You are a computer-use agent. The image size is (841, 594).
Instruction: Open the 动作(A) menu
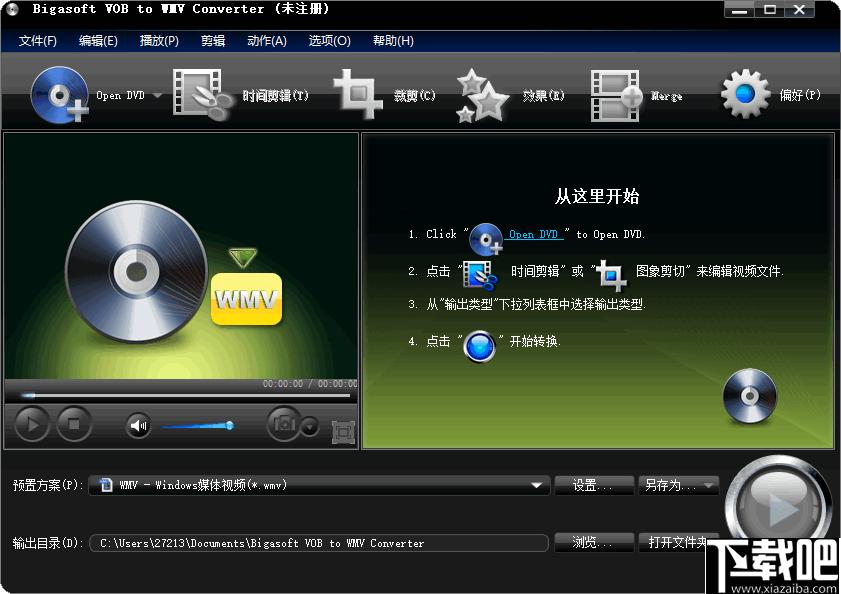click(x=267, y=41)
